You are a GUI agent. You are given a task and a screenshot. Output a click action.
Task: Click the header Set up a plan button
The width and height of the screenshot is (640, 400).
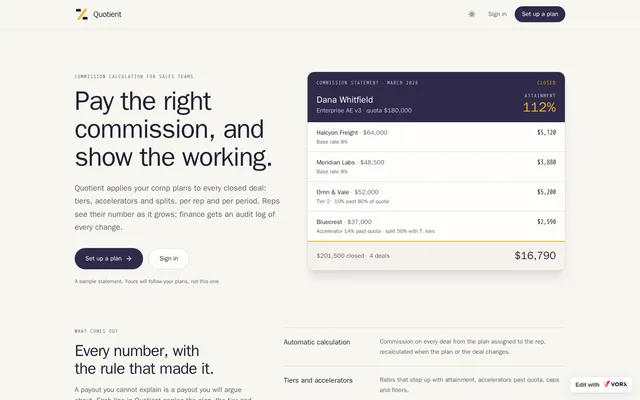[540, 14]
